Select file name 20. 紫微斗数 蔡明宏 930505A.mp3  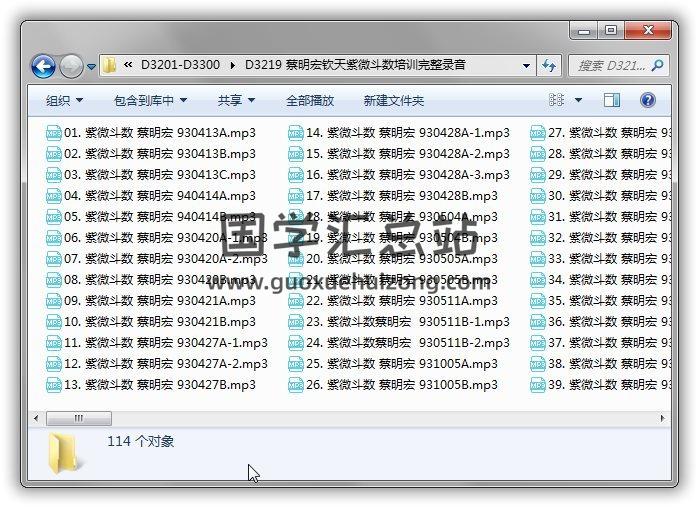coord(402,259)
